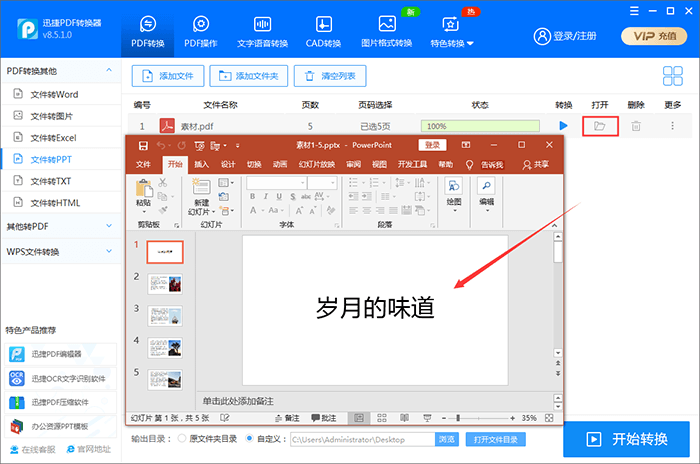Click the 登录/注册 link

(x=565, y=36)
